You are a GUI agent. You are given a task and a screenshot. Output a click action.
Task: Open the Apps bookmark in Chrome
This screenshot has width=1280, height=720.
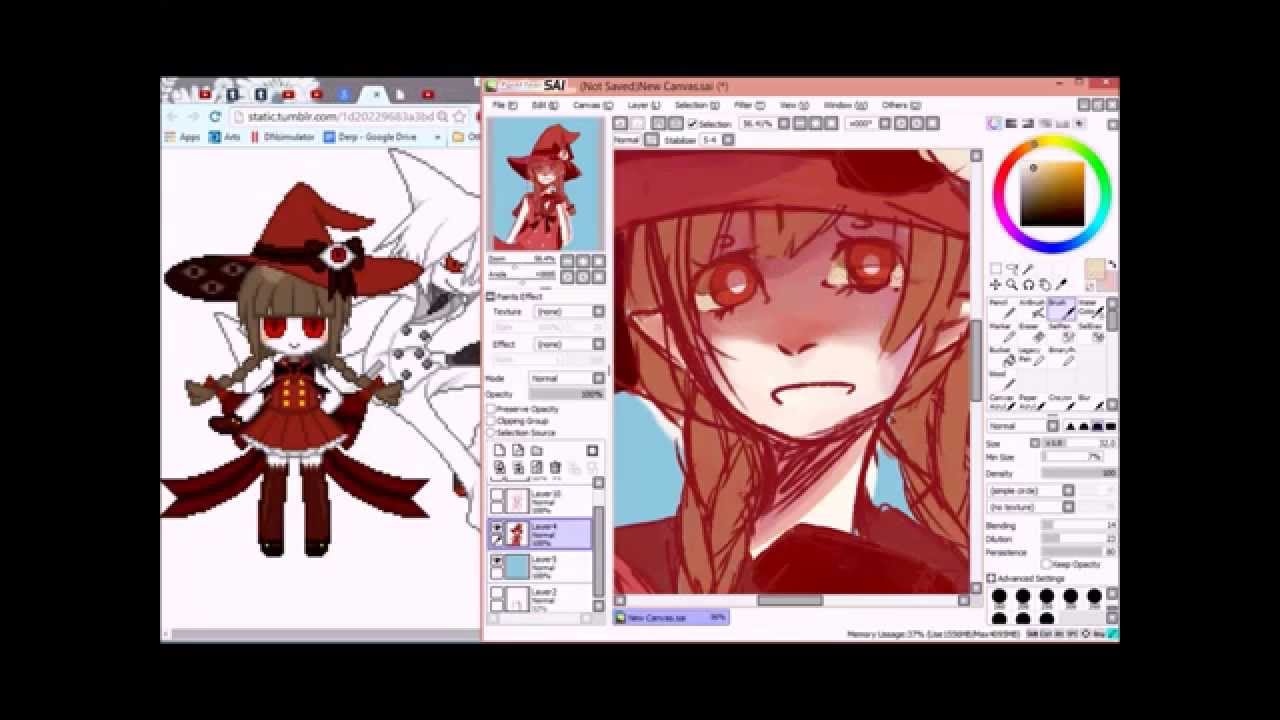183,137
